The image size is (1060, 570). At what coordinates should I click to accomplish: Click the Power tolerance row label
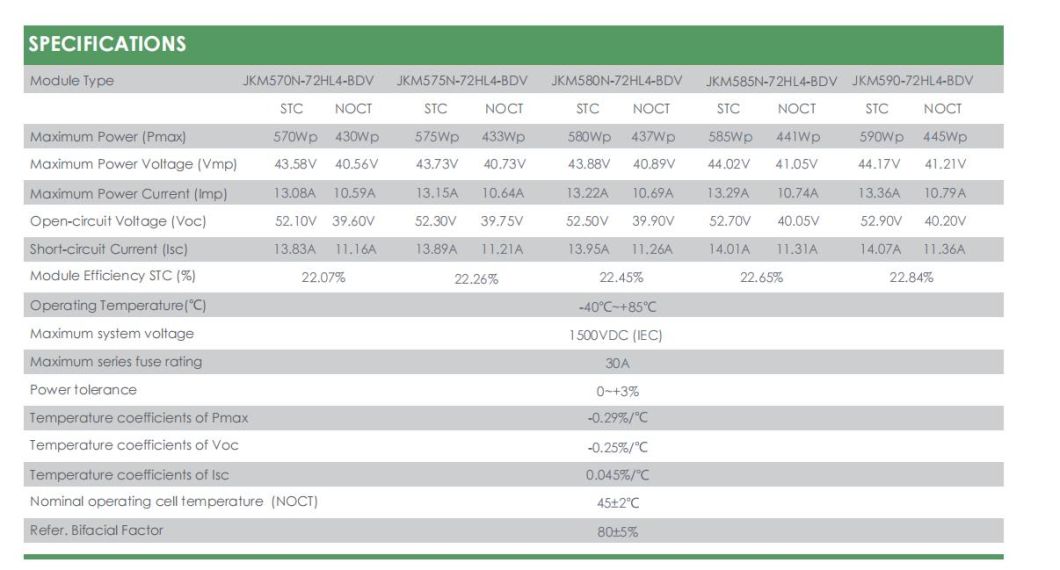point(83,389)
